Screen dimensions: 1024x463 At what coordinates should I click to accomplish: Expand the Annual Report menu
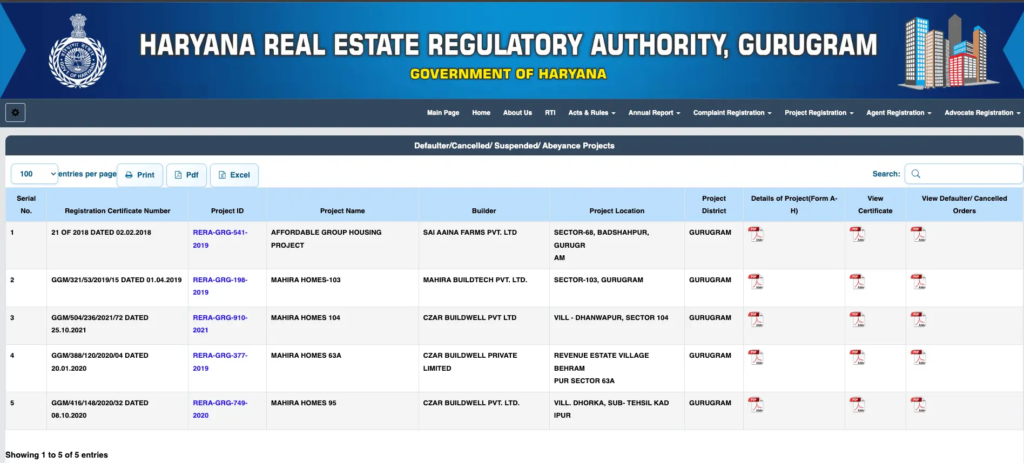point(654,113)
